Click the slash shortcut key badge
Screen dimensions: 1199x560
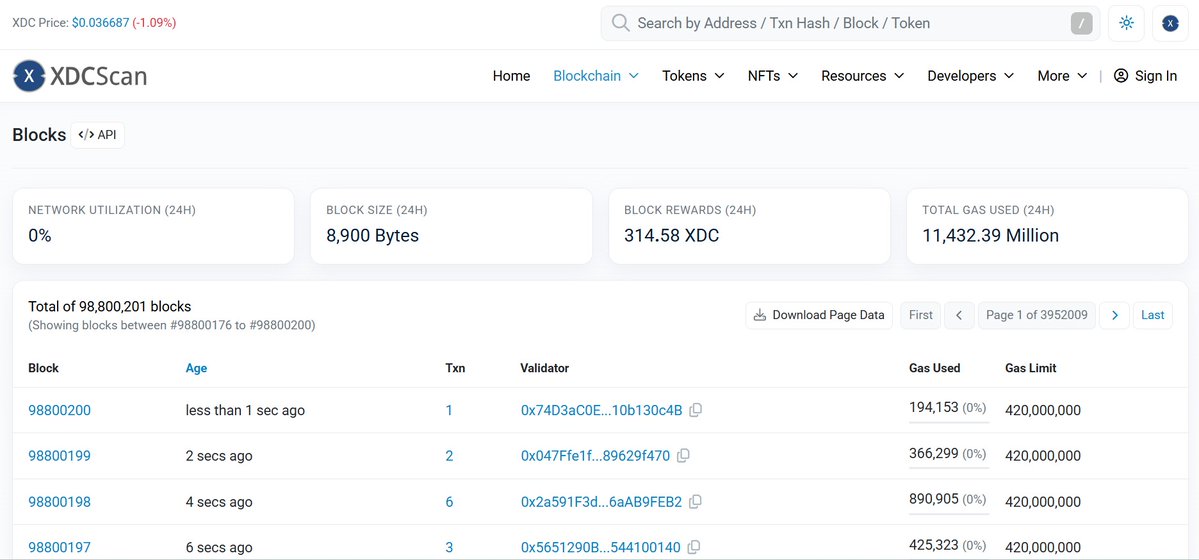(1081, 24)
